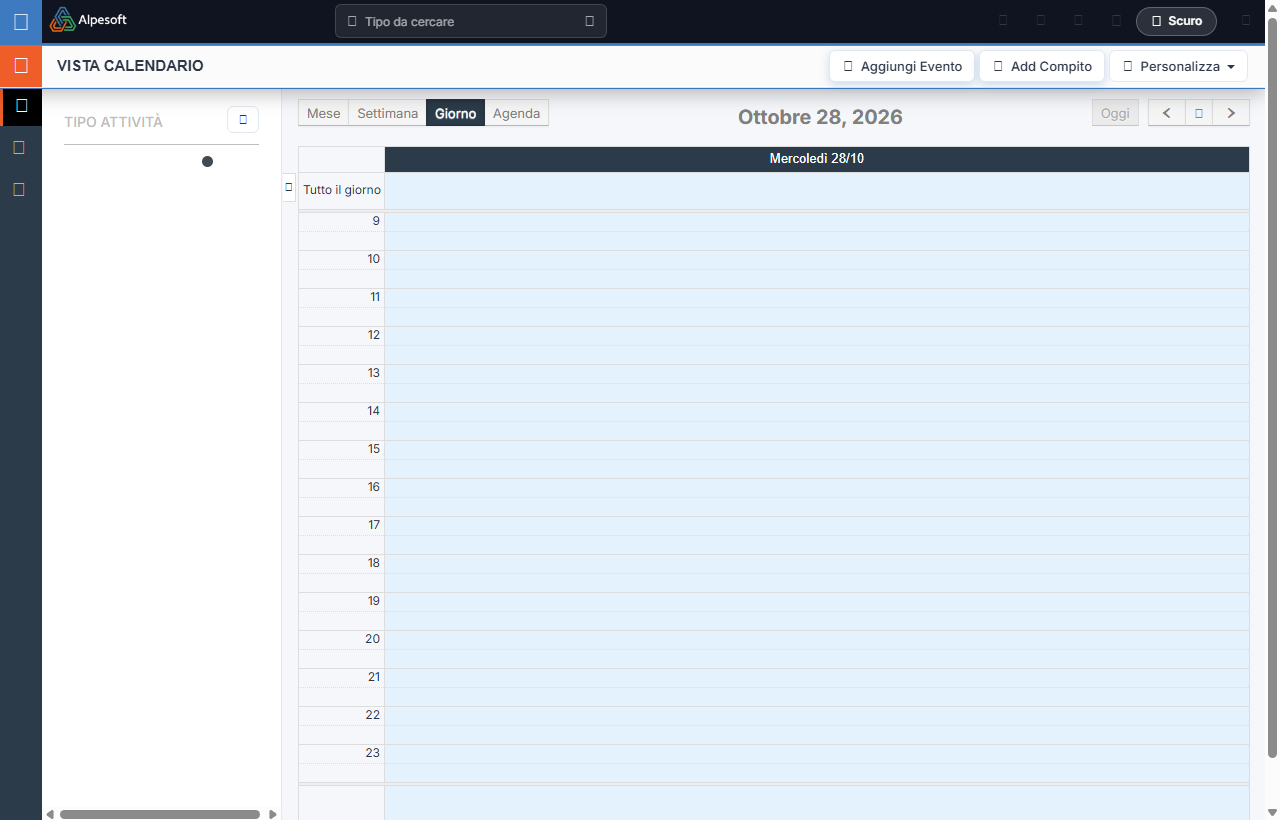Click the Alpesoft logo
Screen dimensions: 1280x820
tap(89, 20)
